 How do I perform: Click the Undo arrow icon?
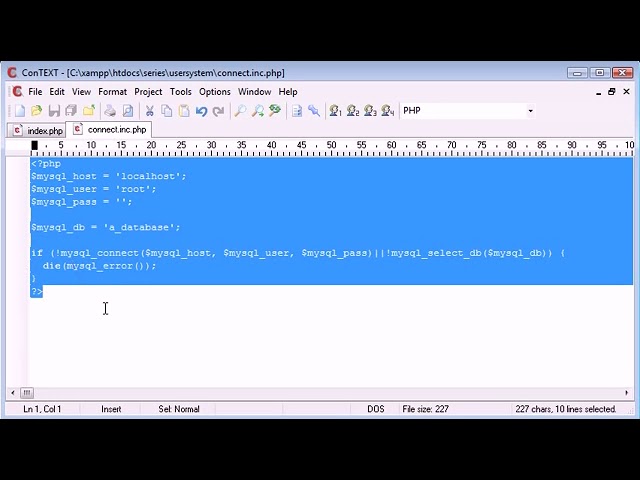click(201, 111)
